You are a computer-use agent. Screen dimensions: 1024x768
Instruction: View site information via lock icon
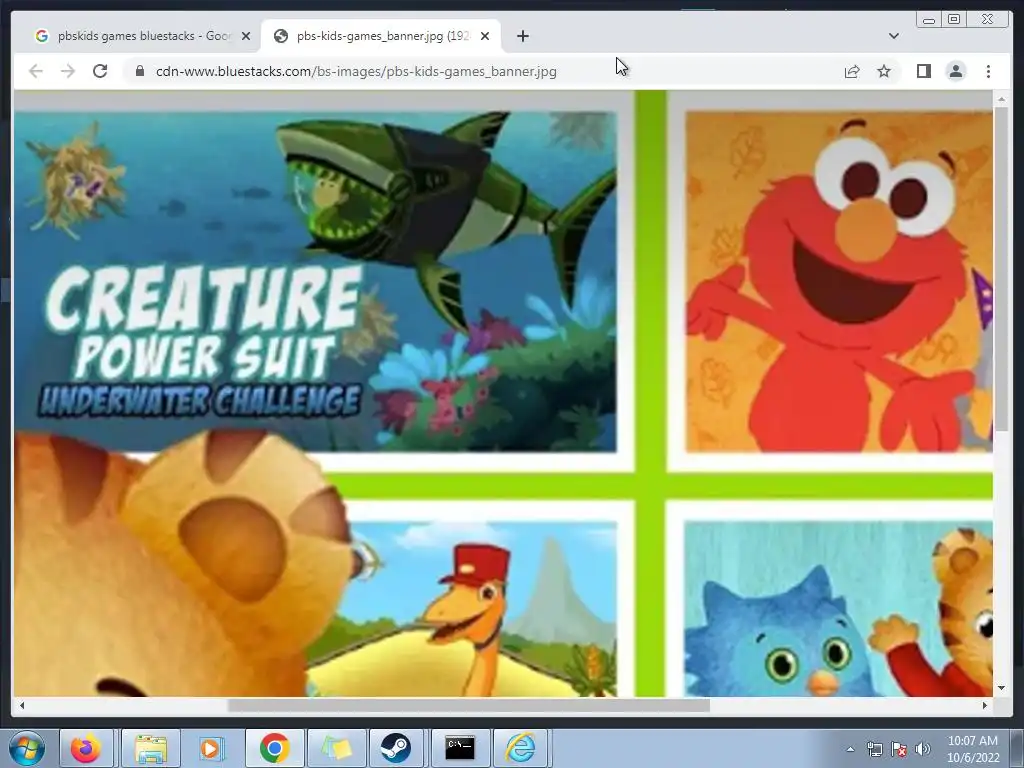tap(140, 71)
